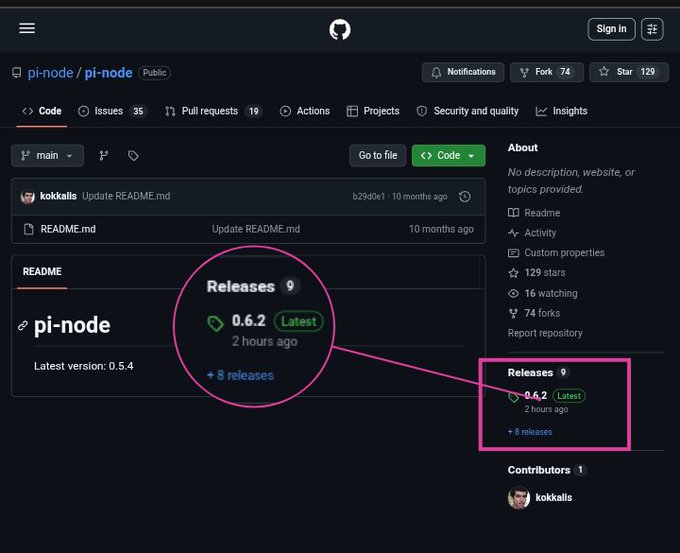This screenshot has height=553, width=680.
Task: Click the Pull requests count badge 19
Action: 254,111
